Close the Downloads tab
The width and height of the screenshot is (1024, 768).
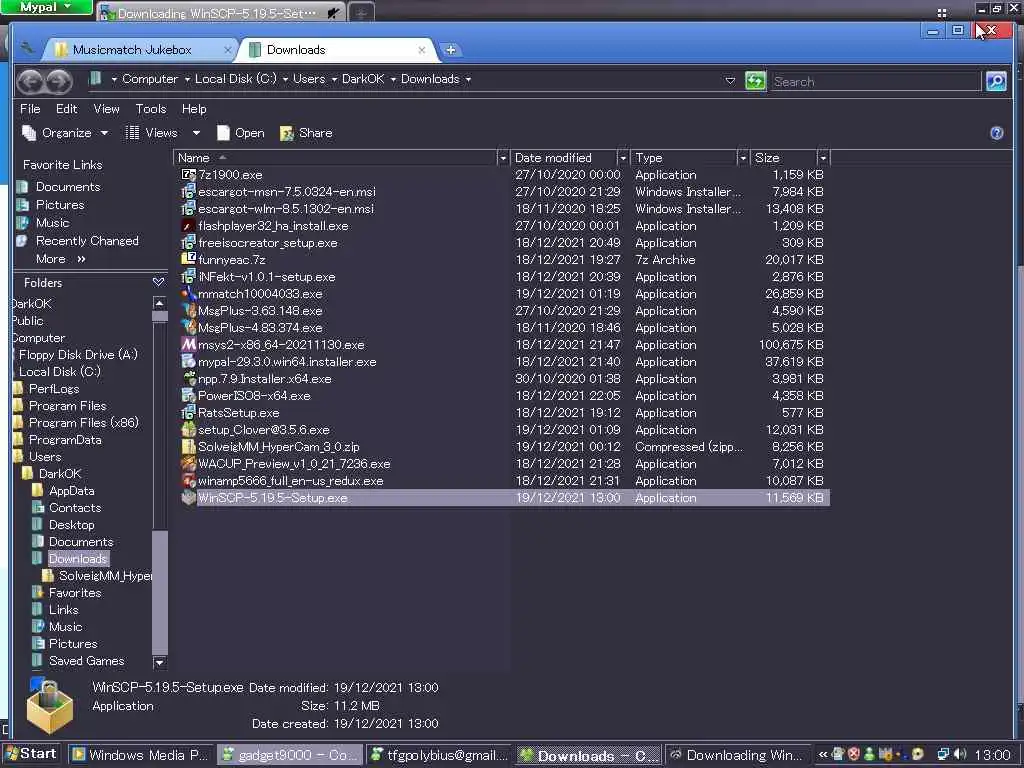(x=422, y=50)
